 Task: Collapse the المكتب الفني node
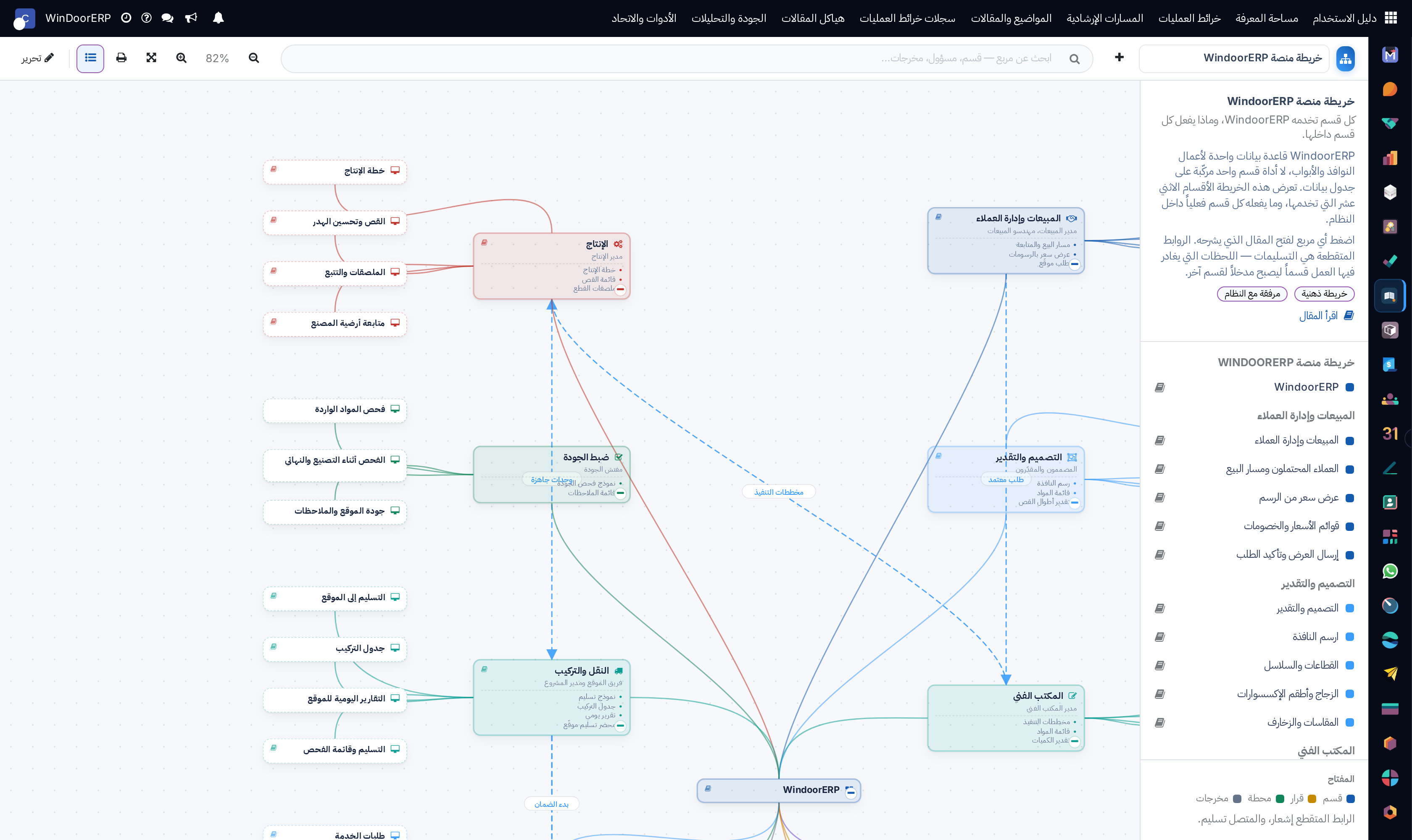[x=1075, y=741]
